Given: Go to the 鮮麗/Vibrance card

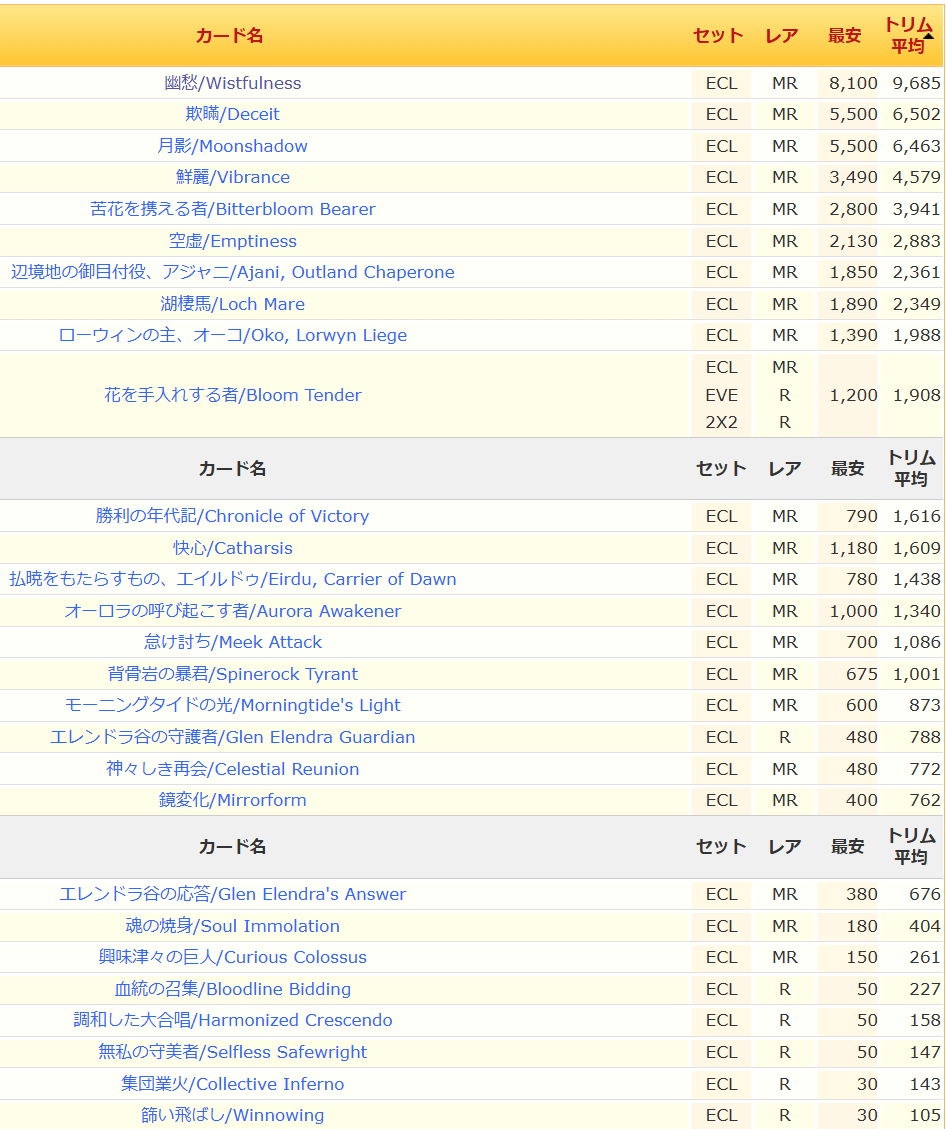Looking at the screenshot, I should pos(233,177).
